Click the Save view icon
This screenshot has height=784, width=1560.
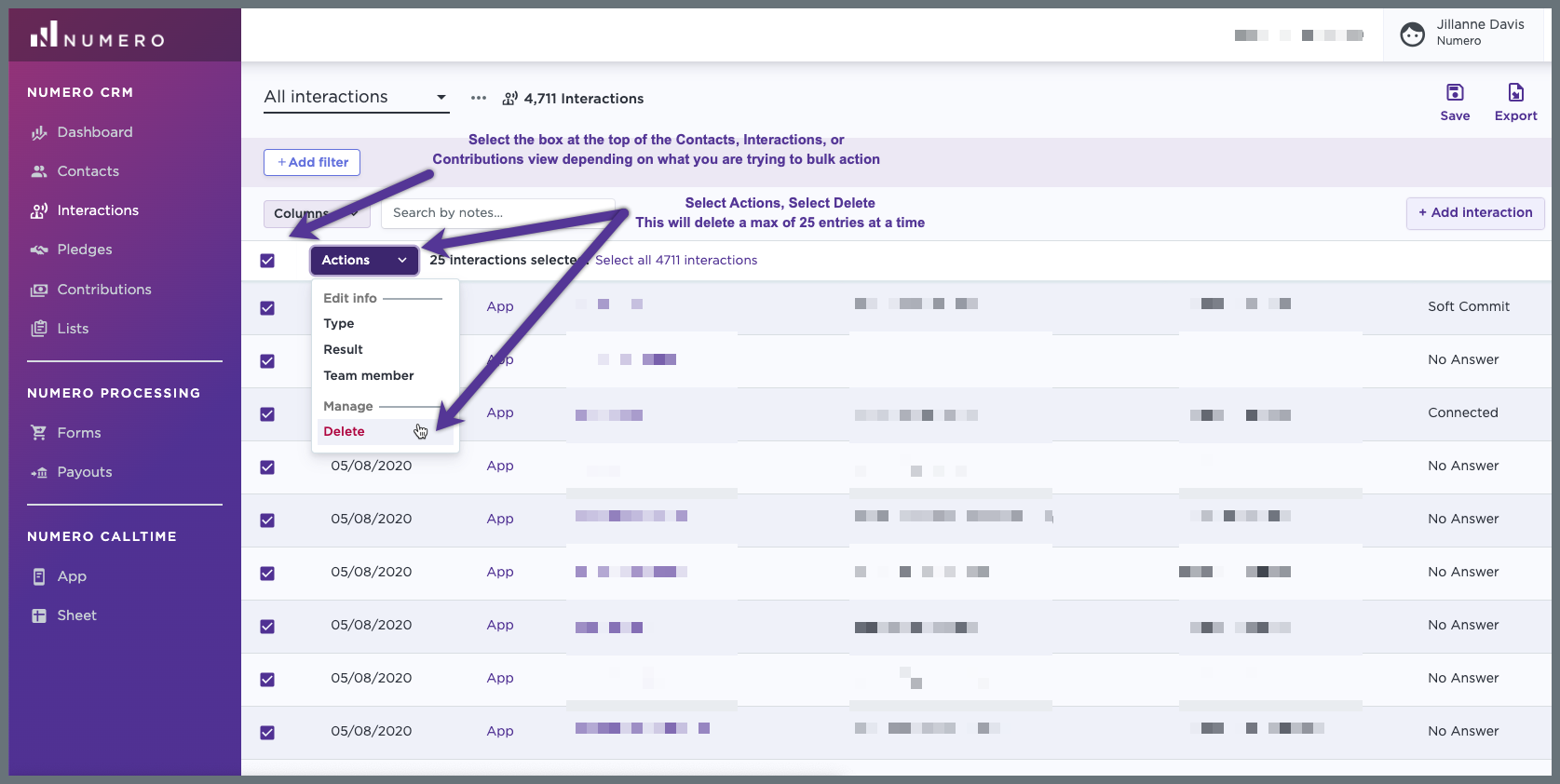click(x=1455, y=92)
